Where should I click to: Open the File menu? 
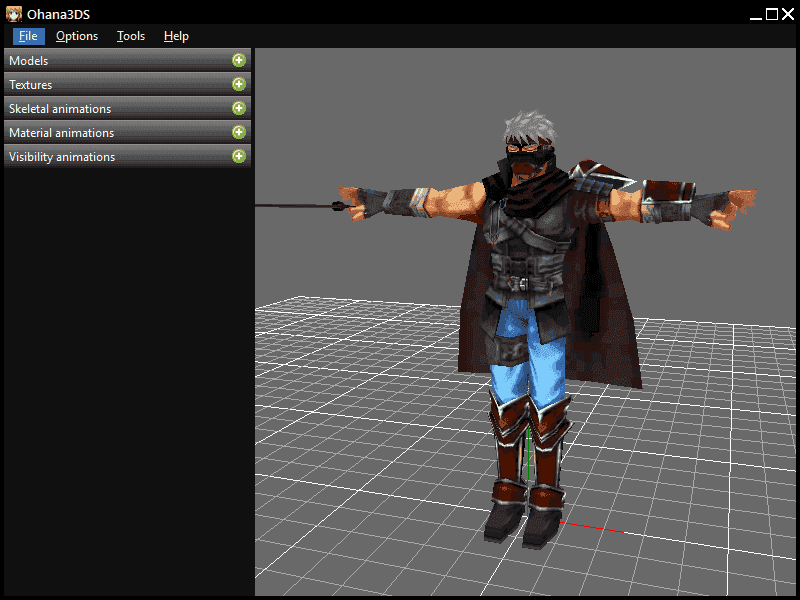click(x=29, y=36)
